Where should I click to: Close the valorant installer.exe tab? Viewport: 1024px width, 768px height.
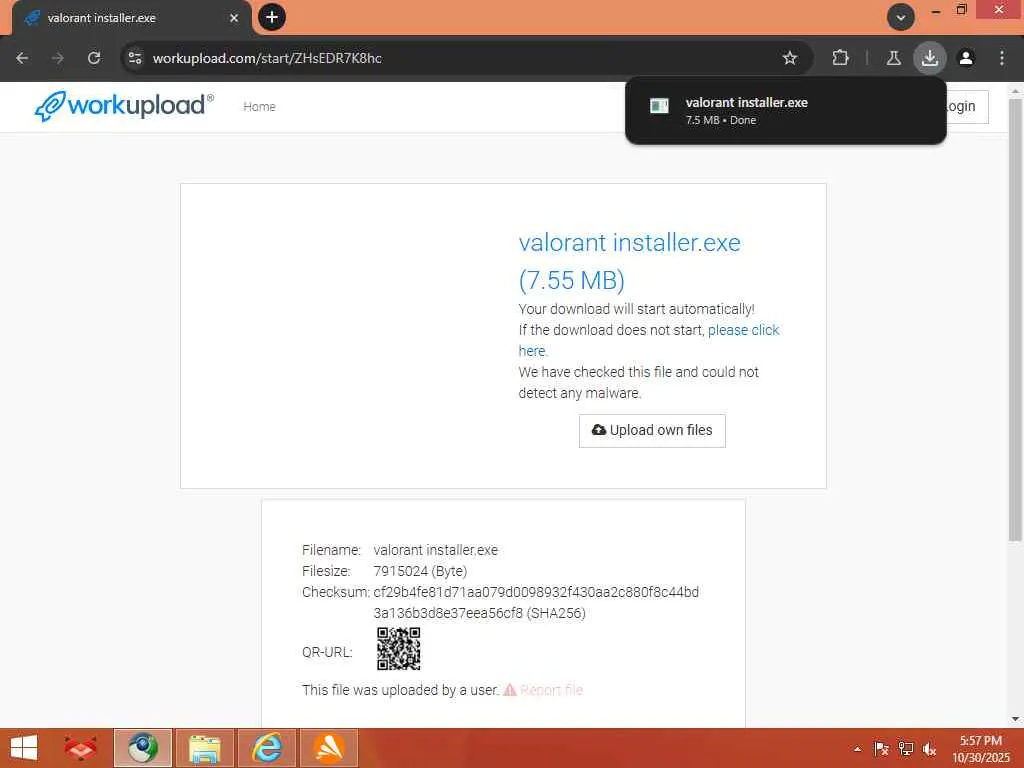tap(234, 18)
